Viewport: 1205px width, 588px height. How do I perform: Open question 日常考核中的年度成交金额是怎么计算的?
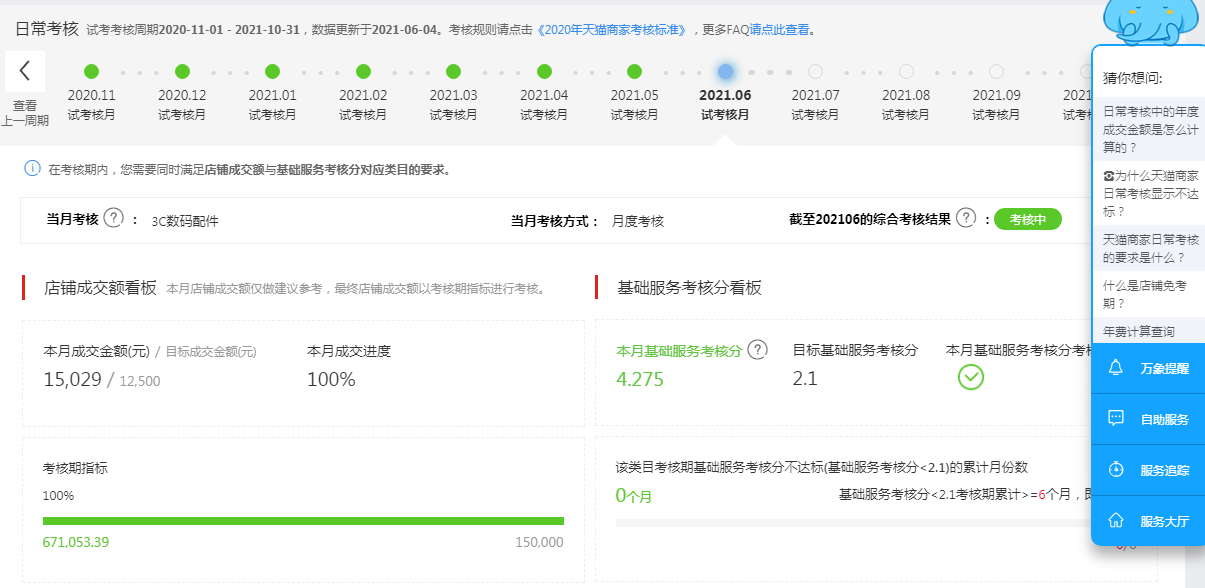(x=1150, y=129)
